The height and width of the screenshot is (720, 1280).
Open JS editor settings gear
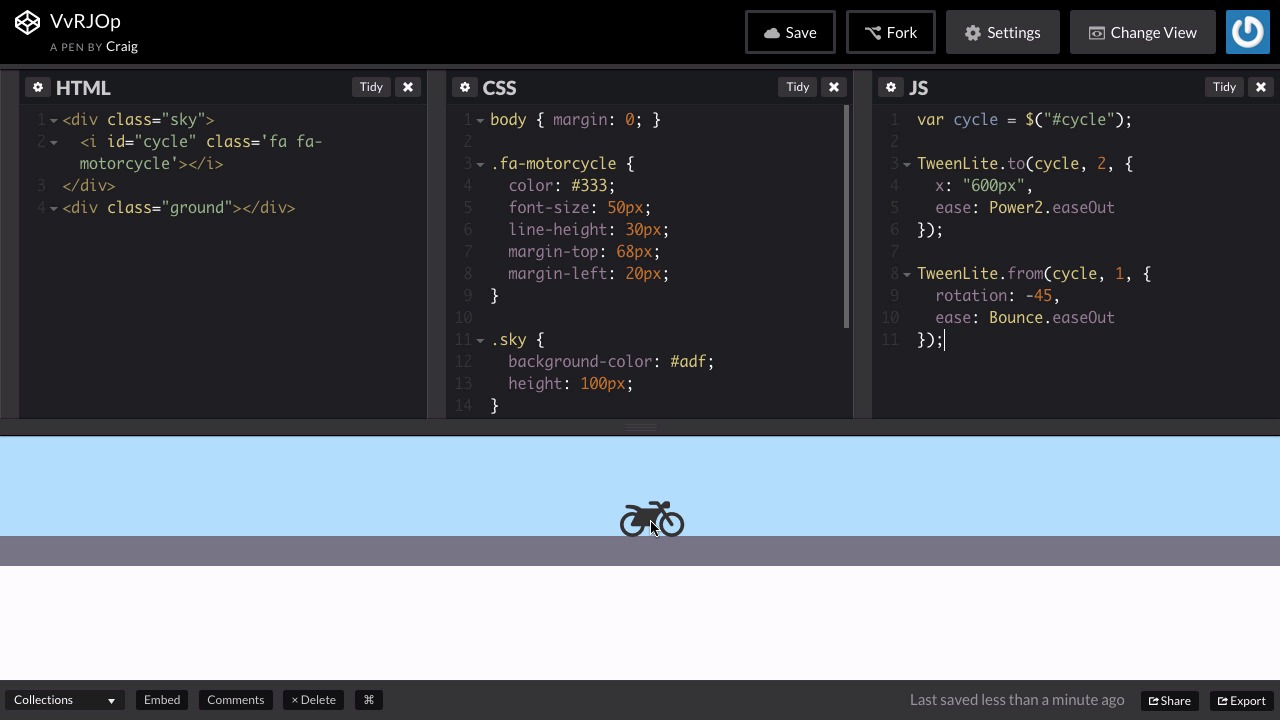[891, 87]
